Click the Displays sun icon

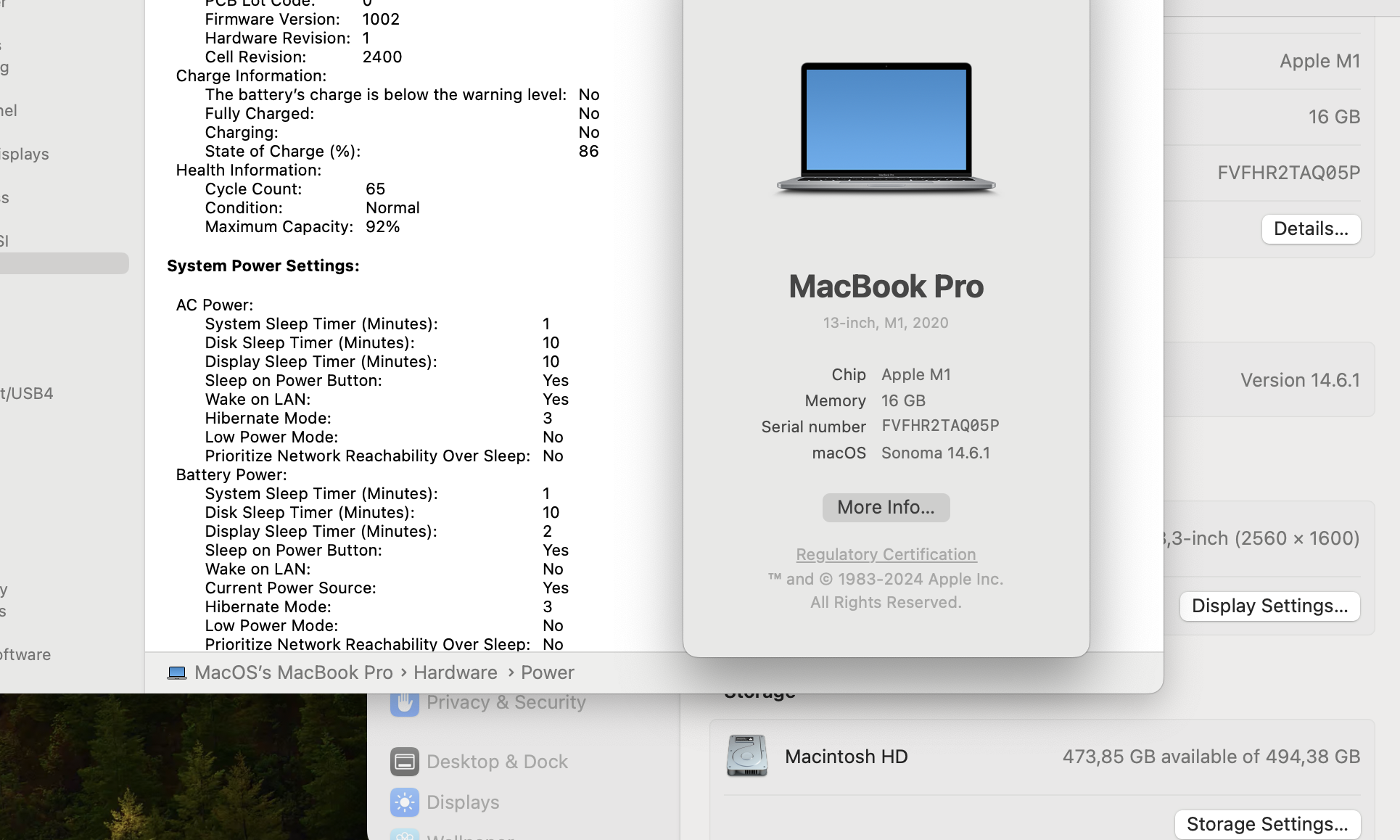click(404, 802)
